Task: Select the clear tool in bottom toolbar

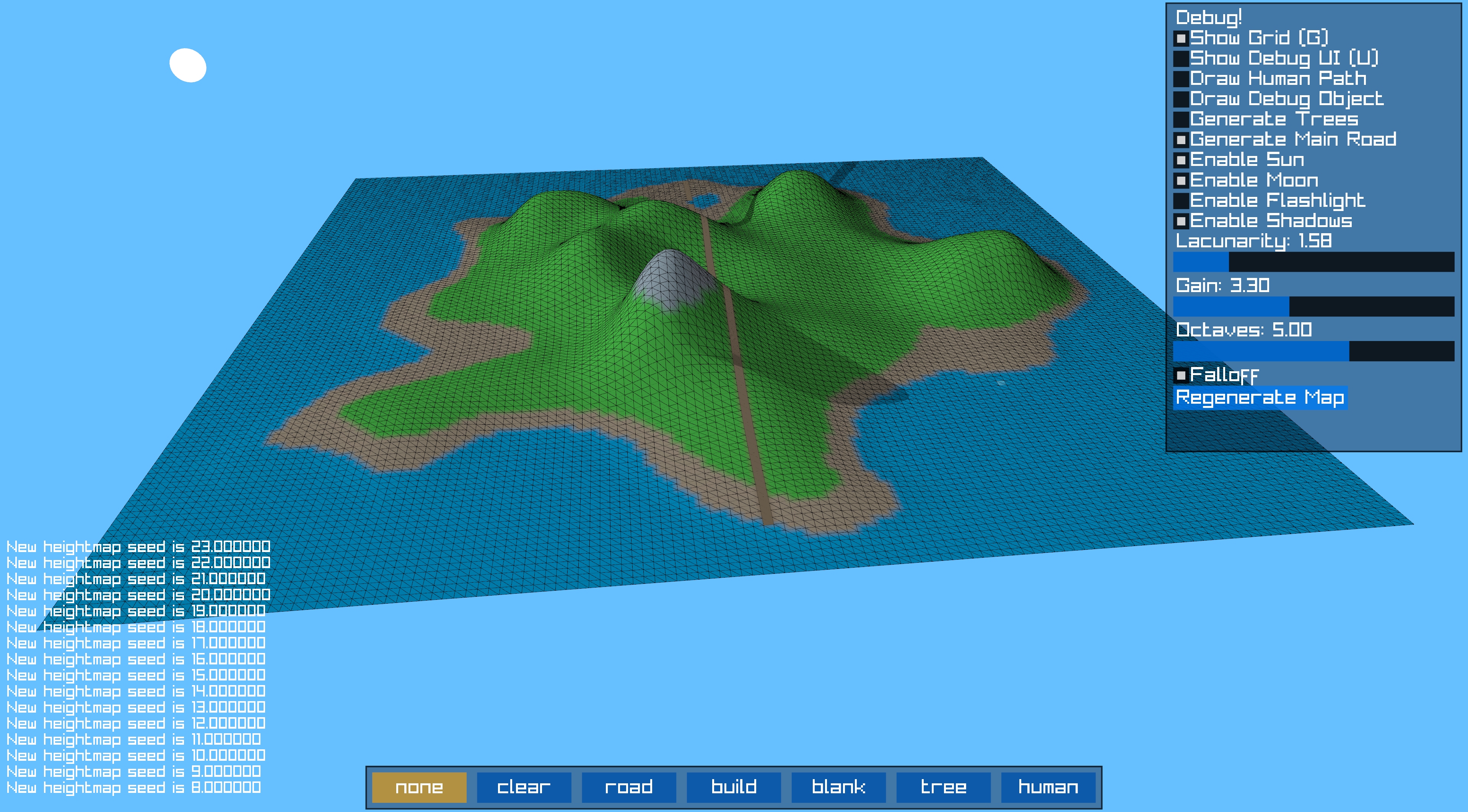Action: [x=524, y=787]
